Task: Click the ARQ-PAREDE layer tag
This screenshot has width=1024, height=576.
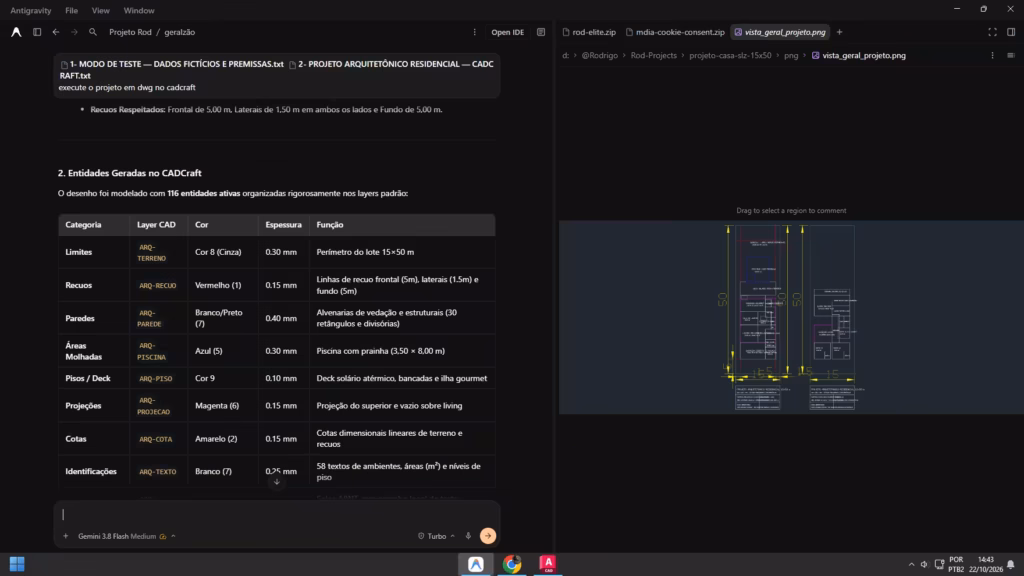Action: [150, 318]
